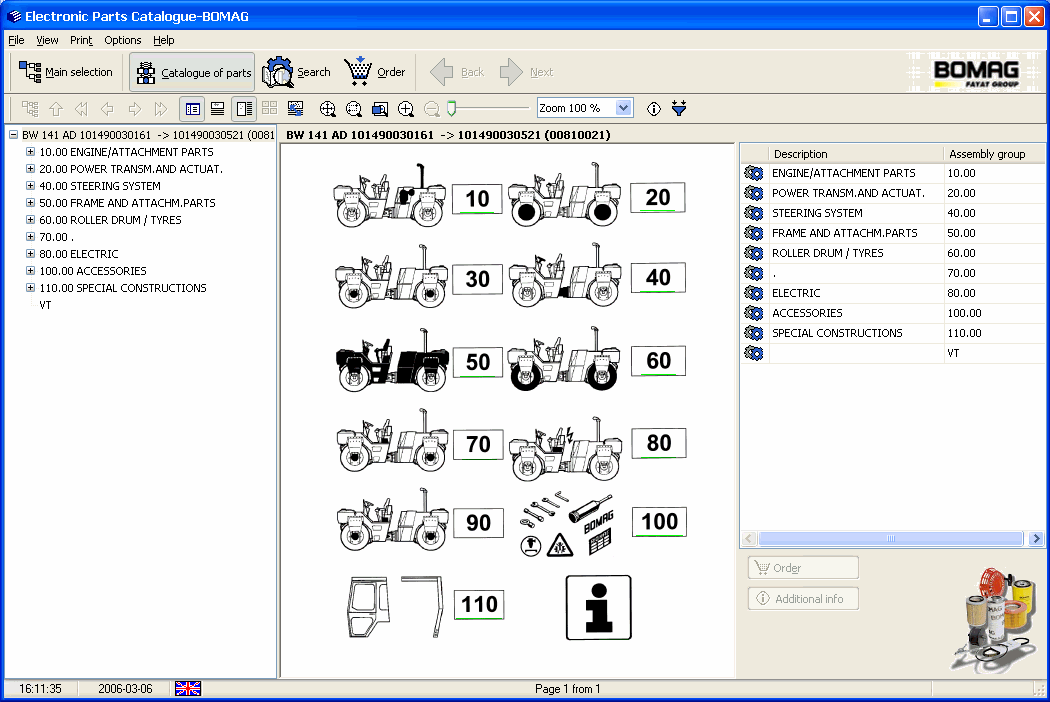This screenshot has height=702, width=1050.
Task: Click the zoom slider handle
Action: (451, 109)
